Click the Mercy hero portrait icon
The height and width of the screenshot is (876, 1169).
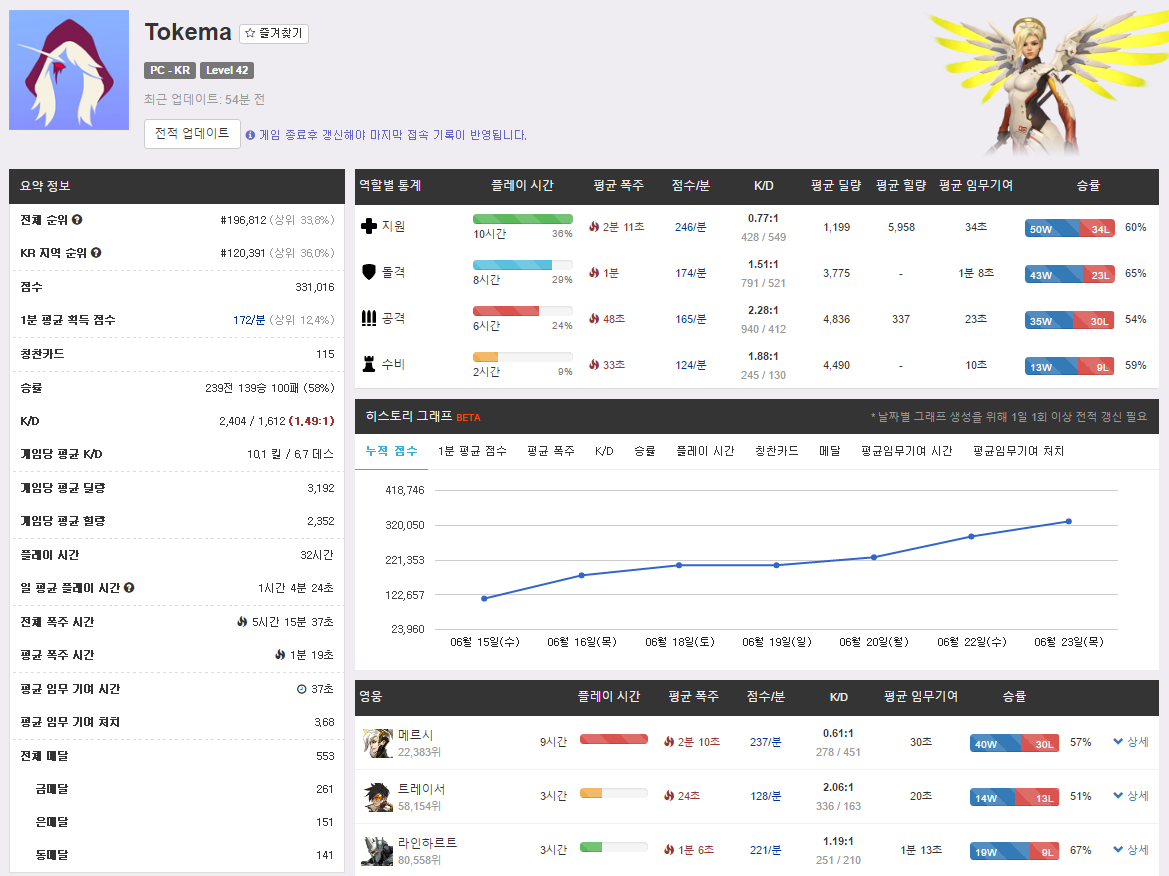pyautogui.click(x=378, y=743)
